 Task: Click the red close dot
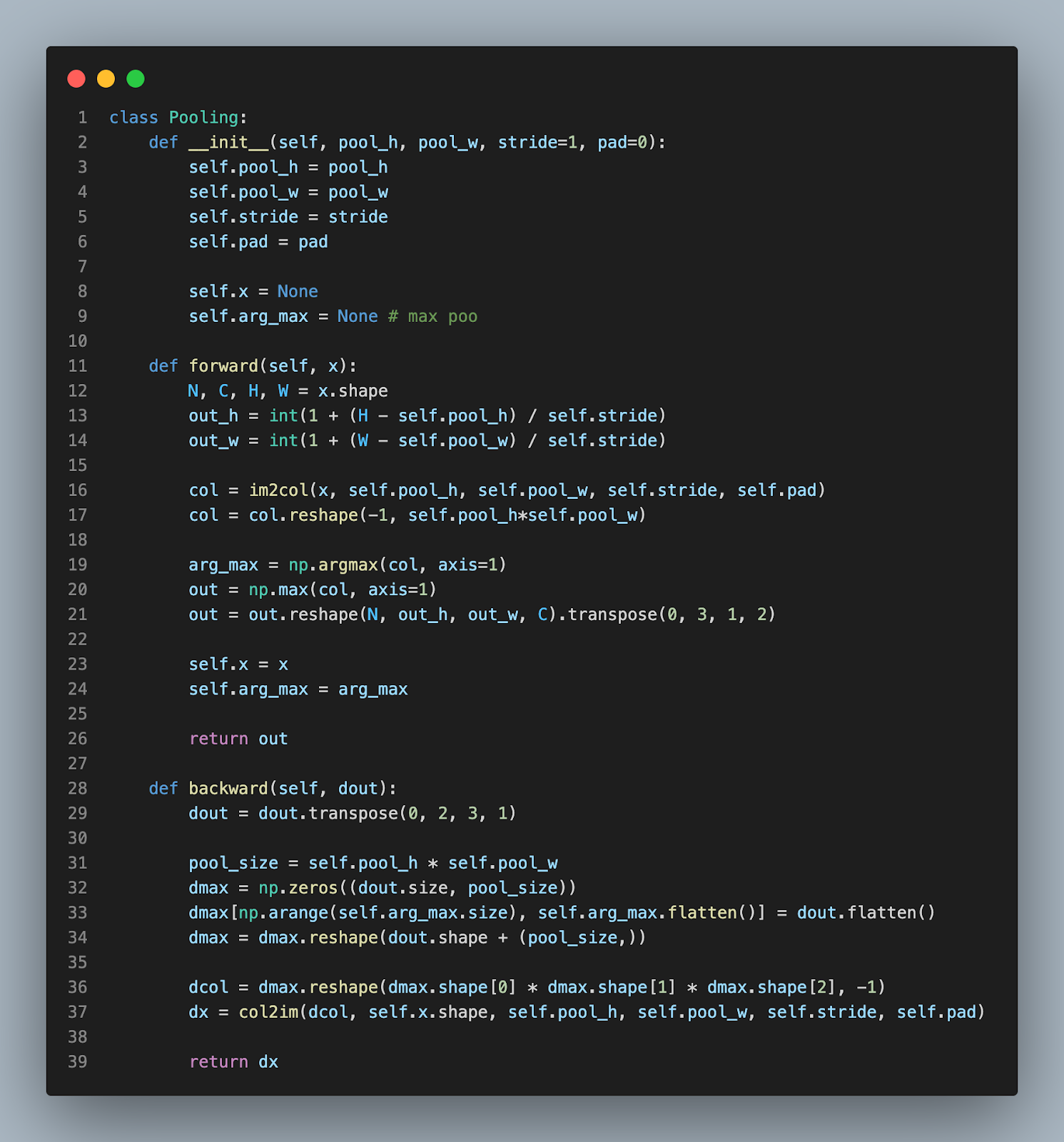pyautogui.click(x=76, y=79)
